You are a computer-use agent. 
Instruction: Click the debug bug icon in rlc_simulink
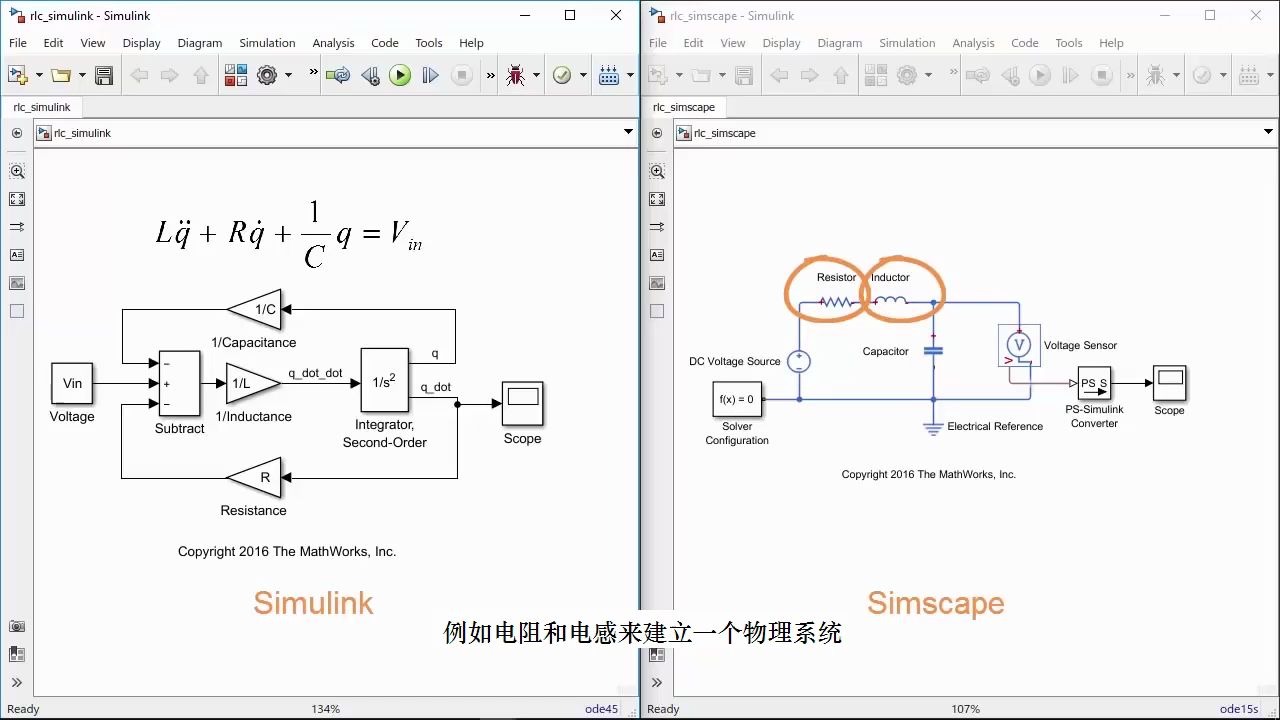(516, 75)
